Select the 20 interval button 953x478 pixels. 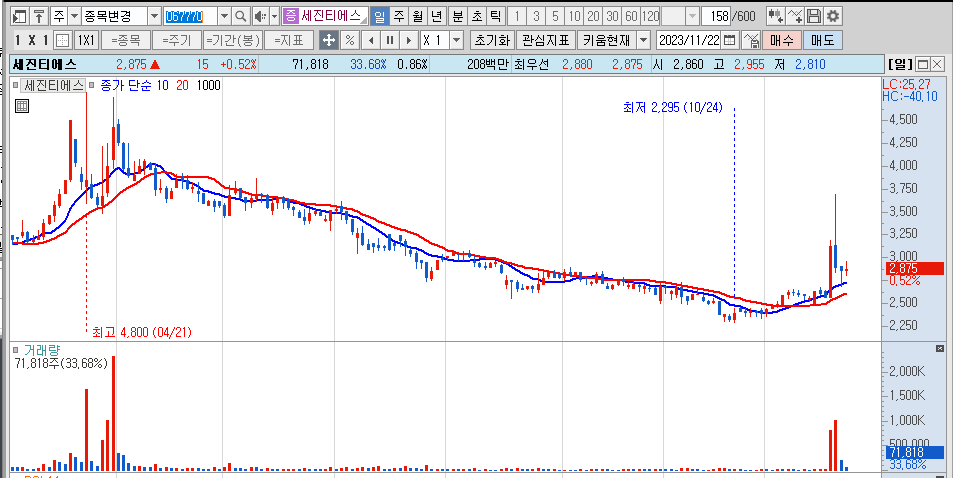click(594, 16)
